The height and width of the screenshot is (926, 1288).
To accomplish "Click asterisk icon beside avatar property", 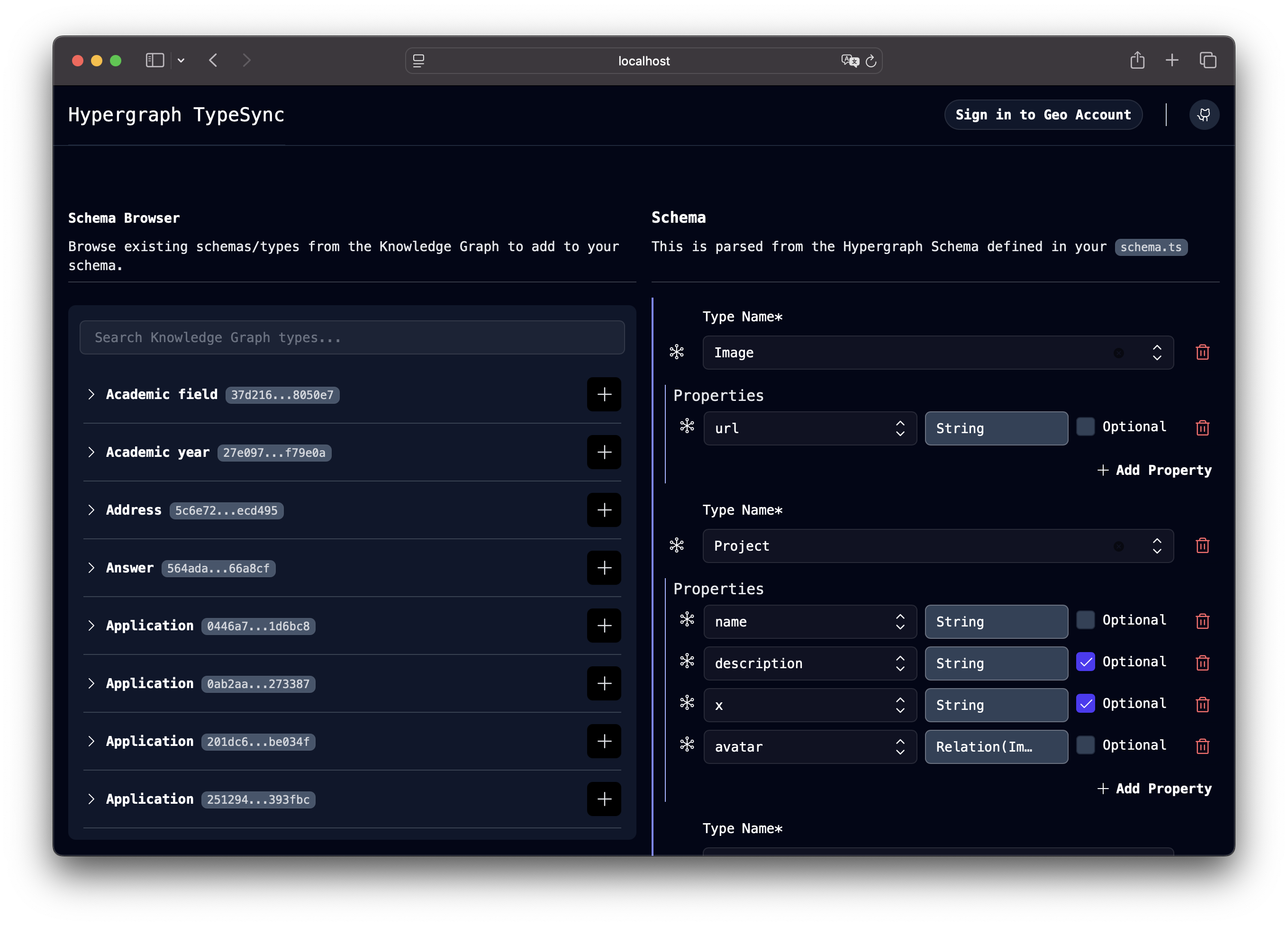I will tap(687, 745).
